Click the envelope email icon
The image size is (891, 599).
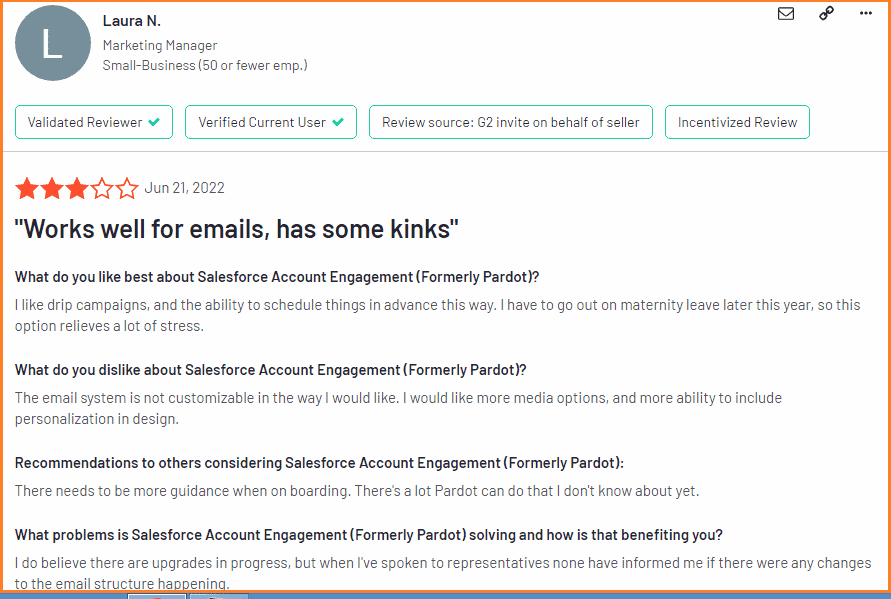click(786, 13)
